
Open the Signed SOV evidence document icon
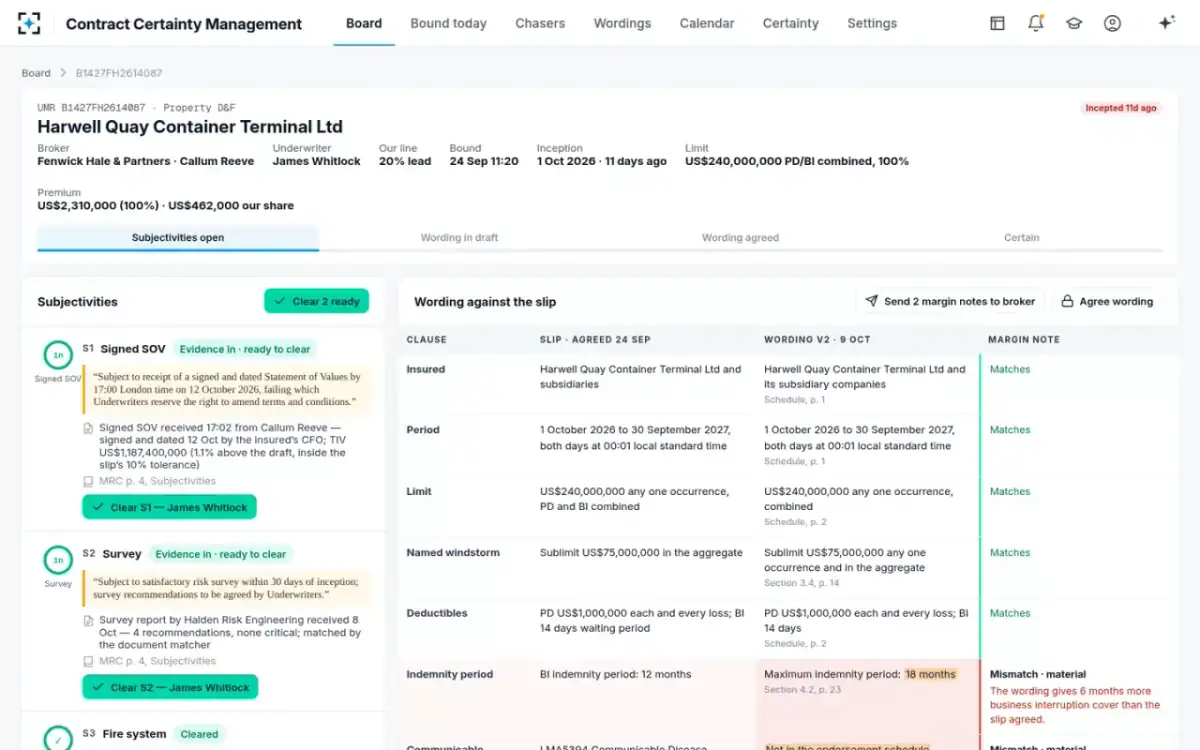(88, 429)
